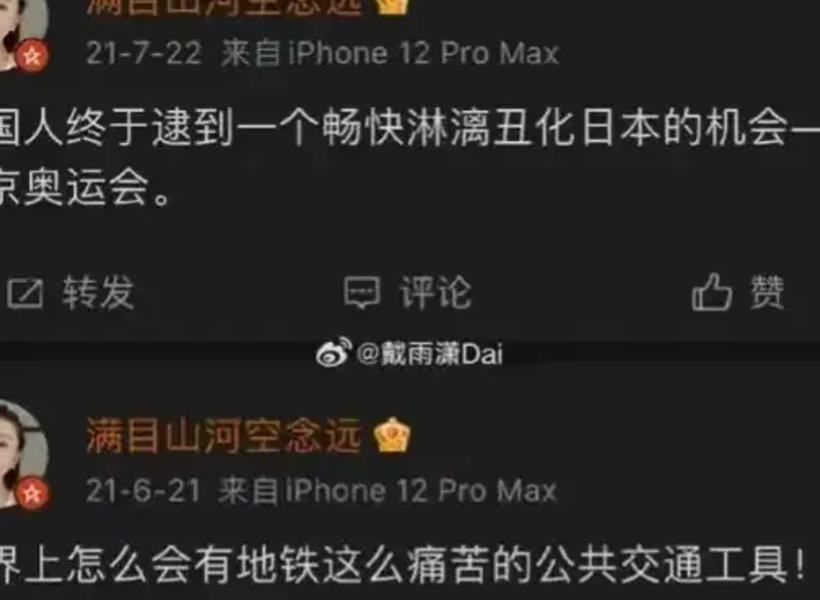
Task: Open the 转发 repost action
Action: click(98, 292)
